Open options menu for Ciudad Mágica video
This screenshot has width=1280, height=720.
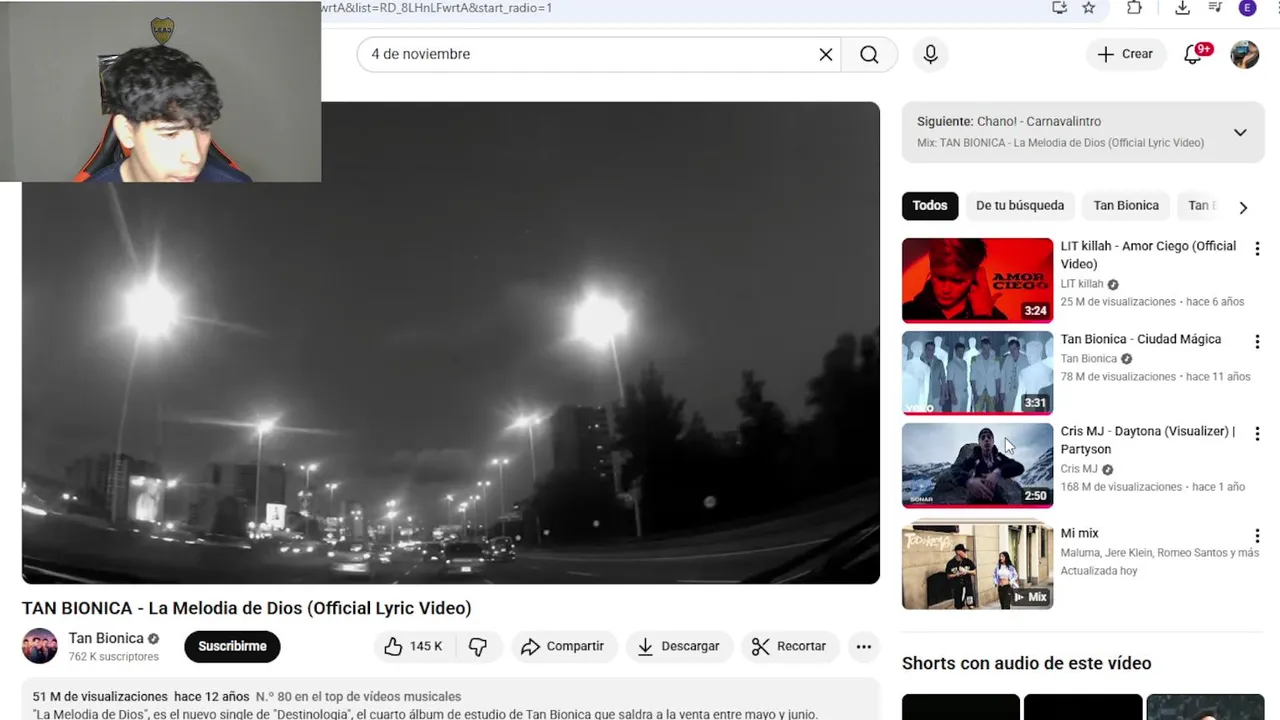tap(1257, 341)
